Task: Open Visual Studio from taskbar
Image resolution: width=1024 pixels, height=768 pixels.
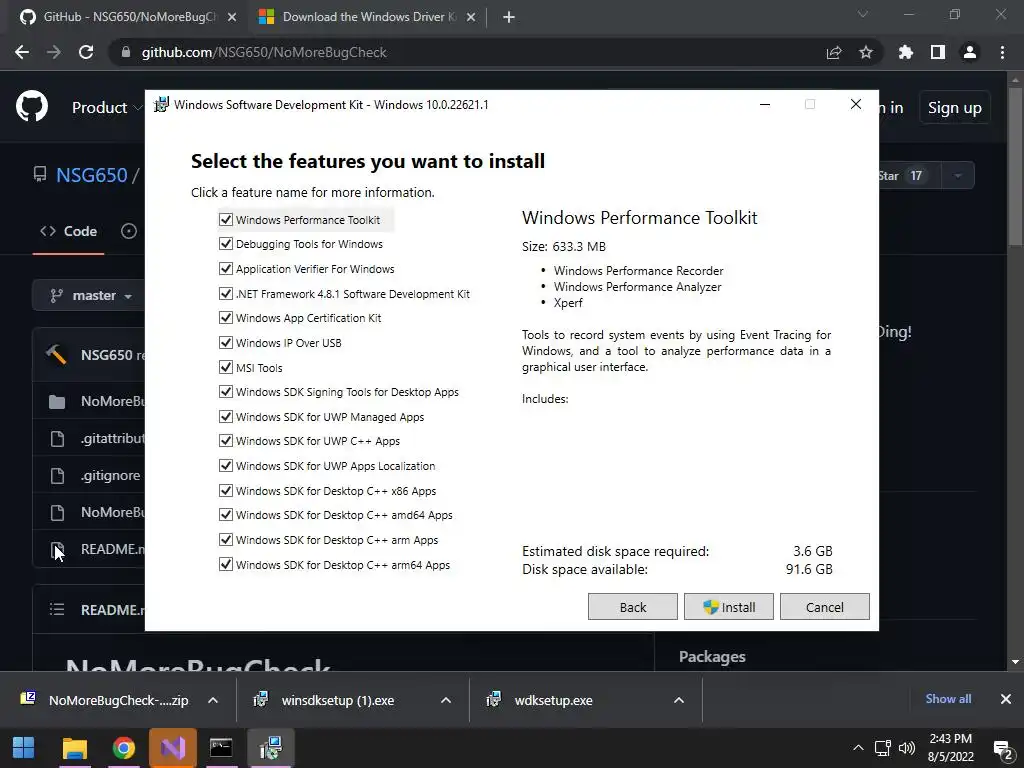Action: tap(172, 748)
